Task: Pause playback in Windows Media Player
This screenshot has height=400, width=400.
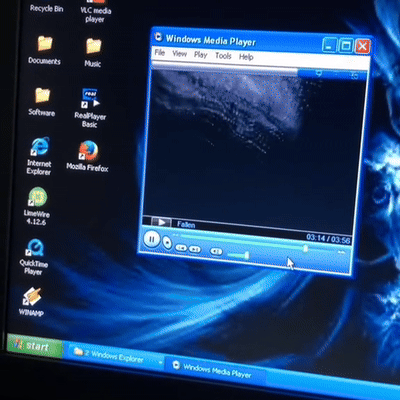Action: pos(152,239)
